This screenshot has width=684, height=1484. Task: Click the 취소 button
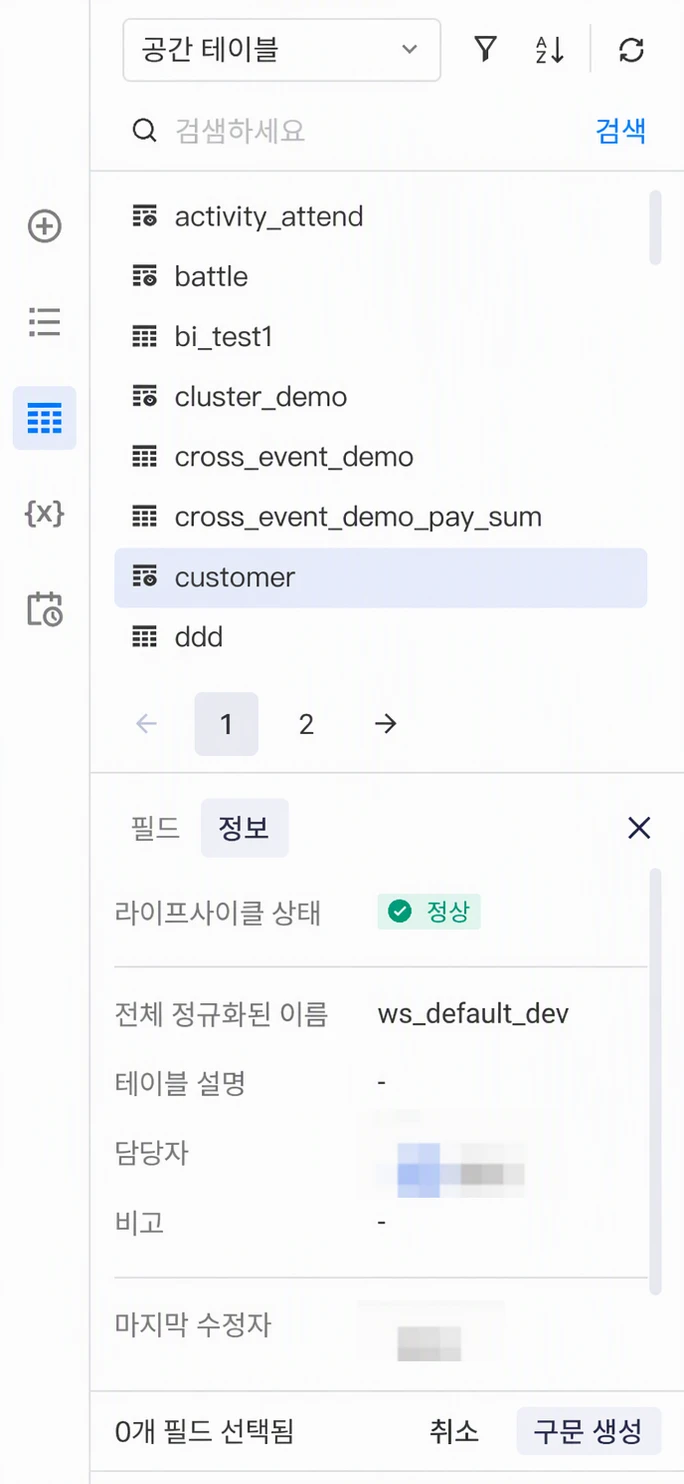[455, 1431]
